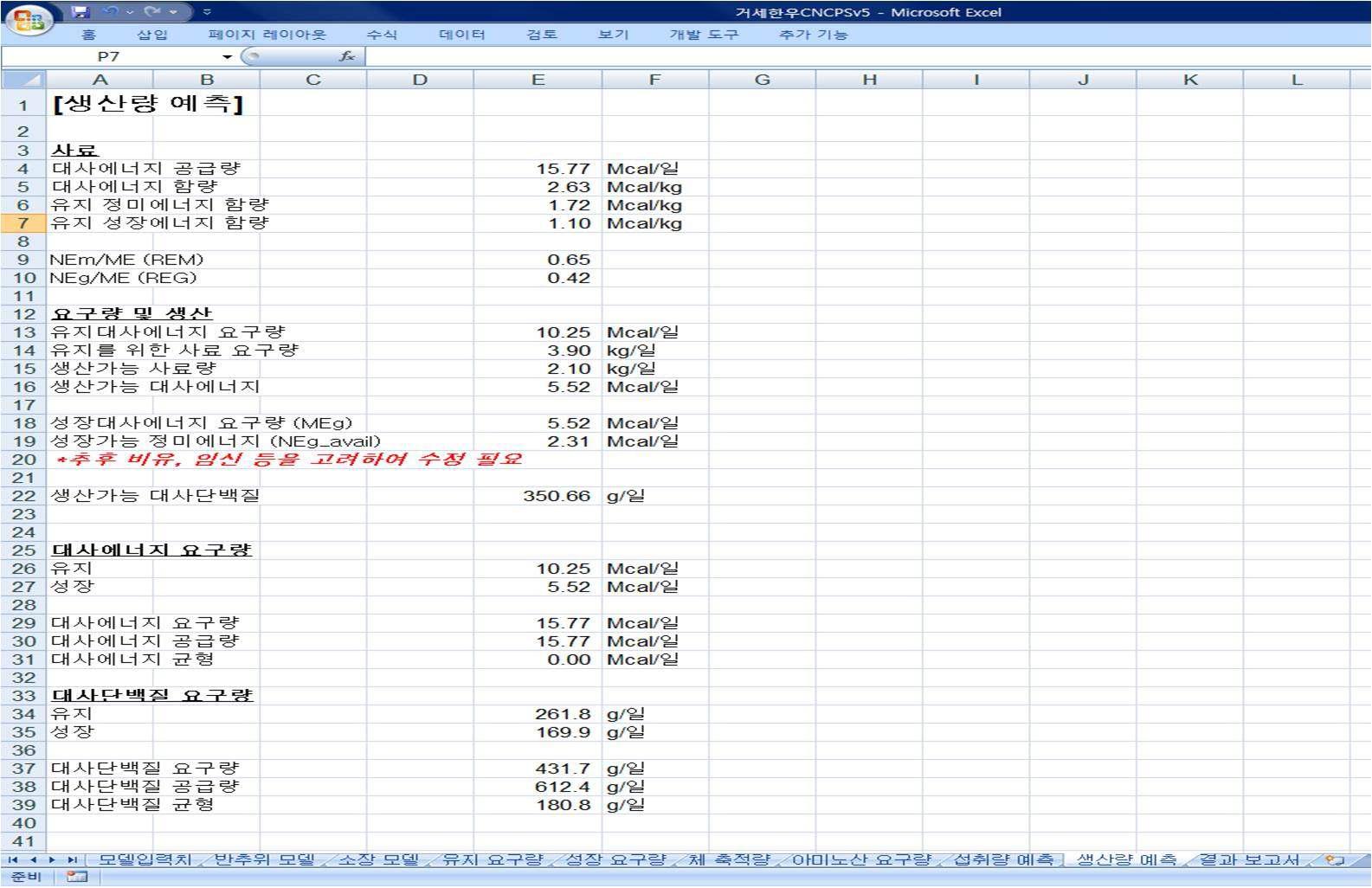Click the Name Box showing P7
This screenshot has width=1372, height=888.
click(x=109, y=56)
